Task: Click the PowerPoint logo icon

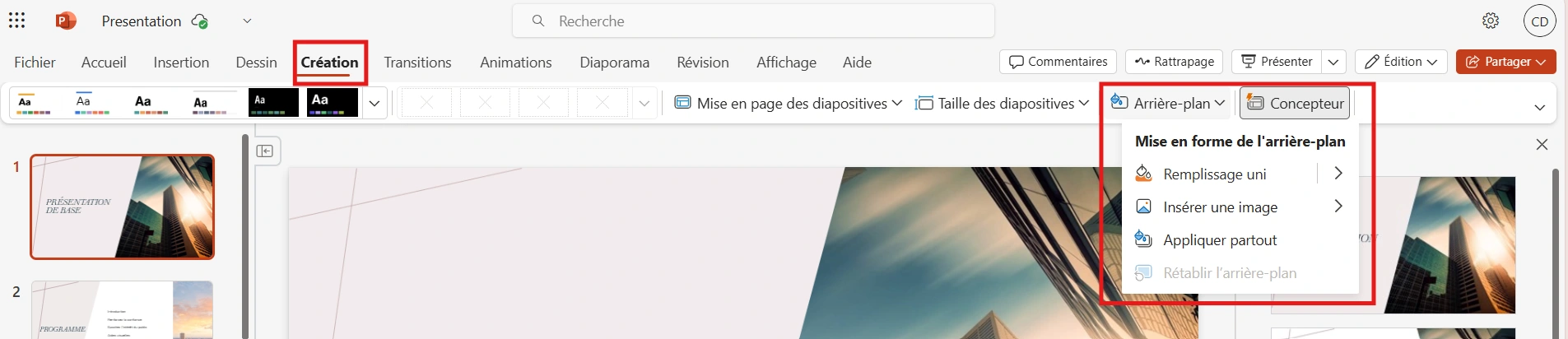Action: tap(66, 21)
